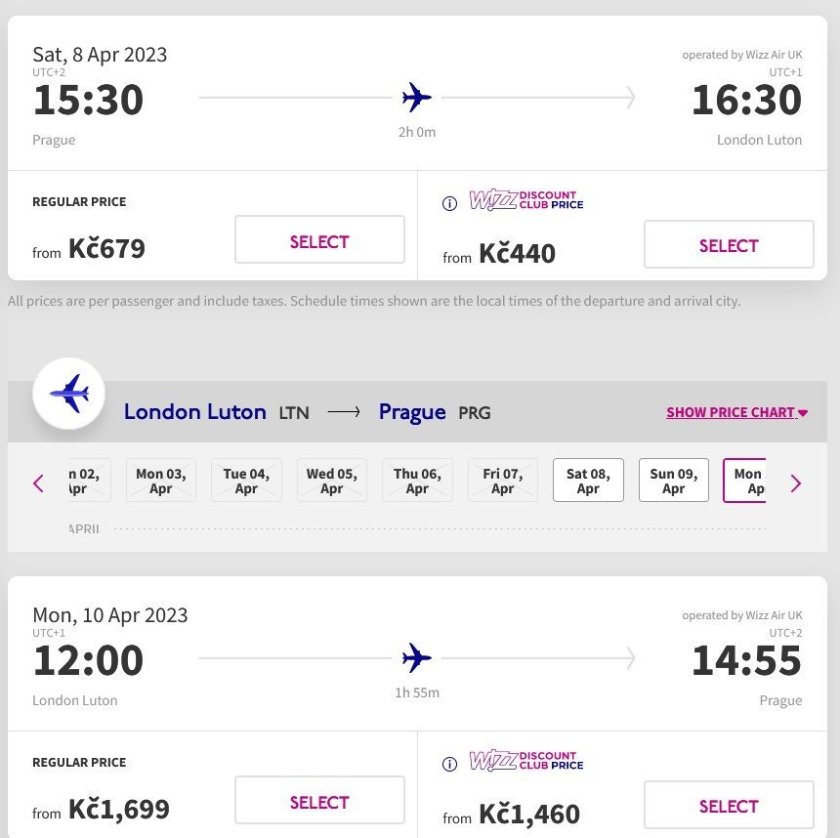Viewport: 840px width, 838px height.
Task: Choose the Mon 10 Apr date tab
Action: click(x=745, y=480)
